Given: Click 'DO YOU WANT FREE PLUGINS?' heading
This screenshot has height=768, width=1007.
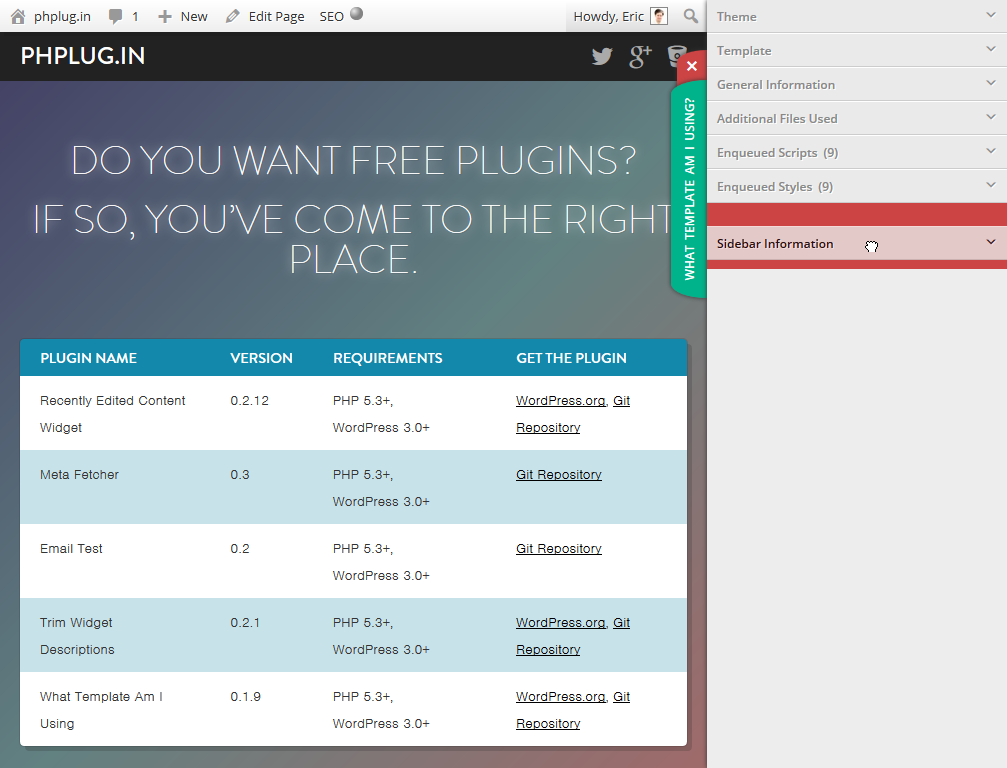Looking at the screenshot, I should click(354, 160).
